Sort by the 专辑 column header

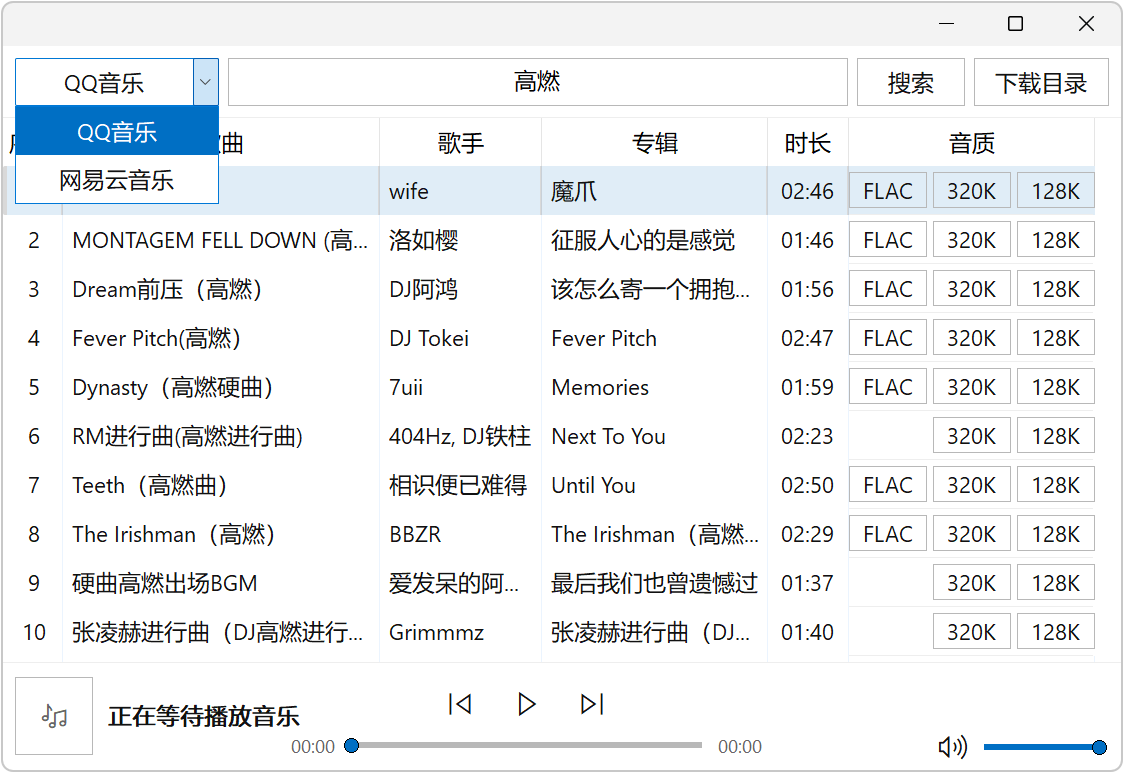pyautogui.click(x=654, y=143)
